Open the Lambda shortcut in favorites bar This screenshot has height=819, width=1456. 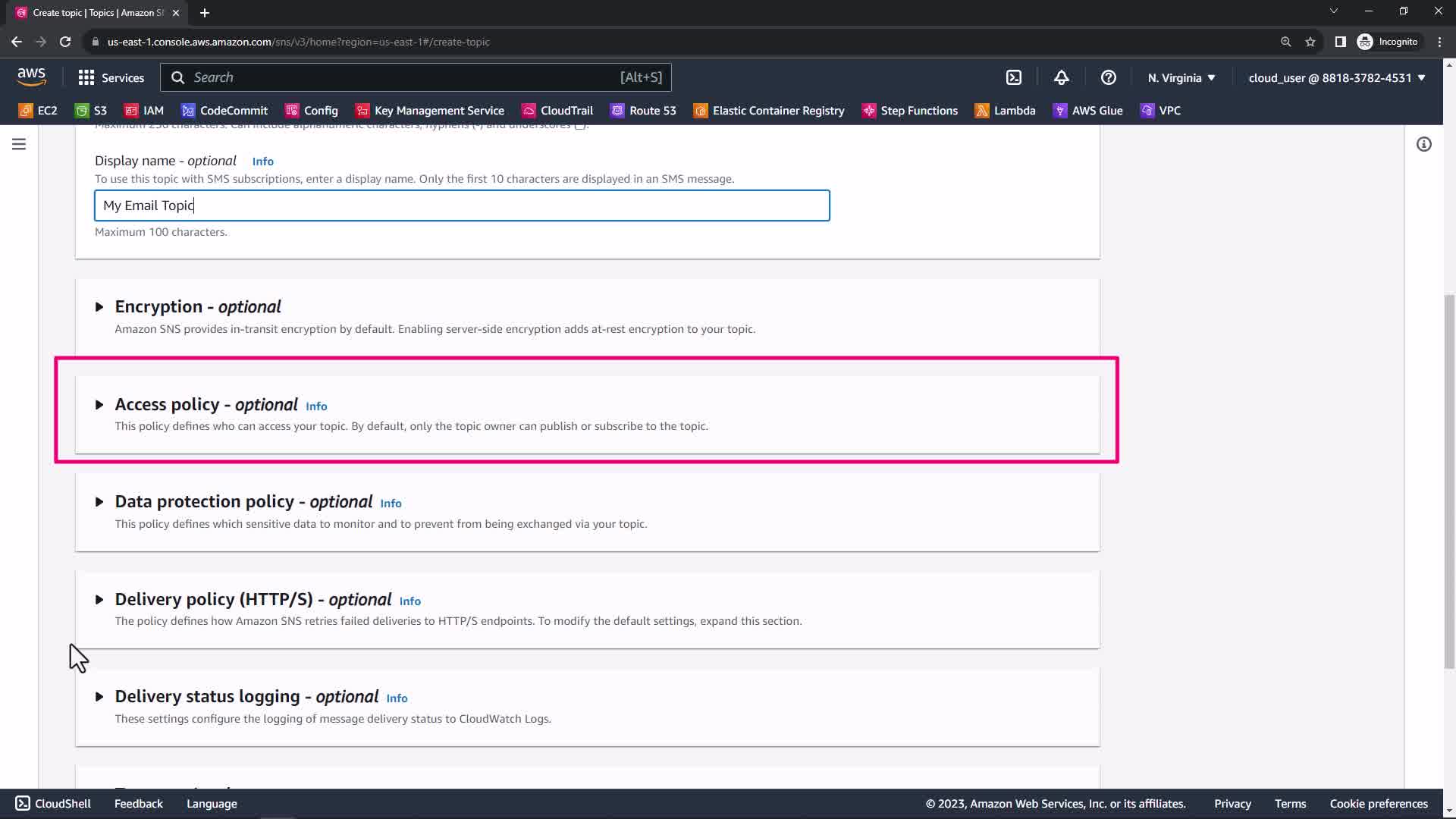point(1005,111)
